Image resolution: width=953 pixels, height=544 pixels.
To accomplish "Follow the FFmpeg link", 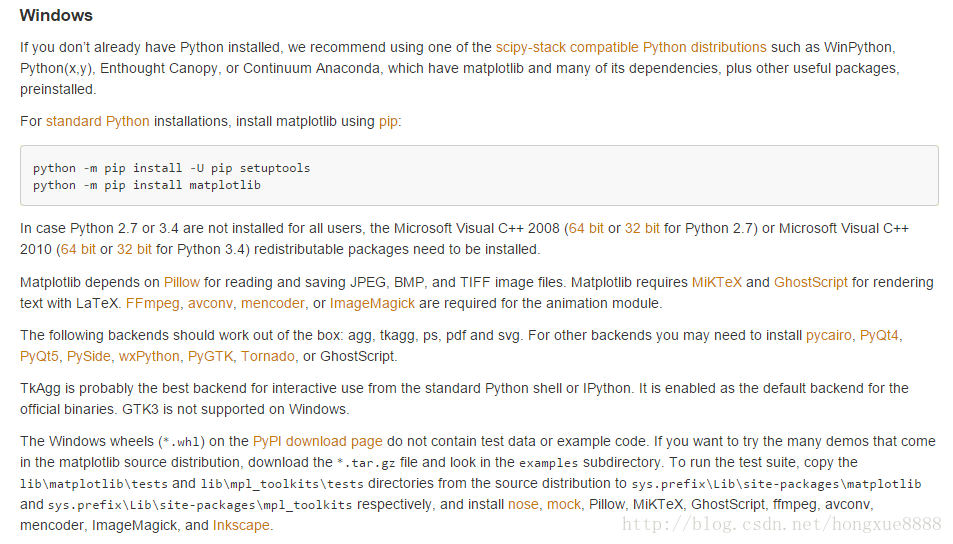I will tap(153, 303).
